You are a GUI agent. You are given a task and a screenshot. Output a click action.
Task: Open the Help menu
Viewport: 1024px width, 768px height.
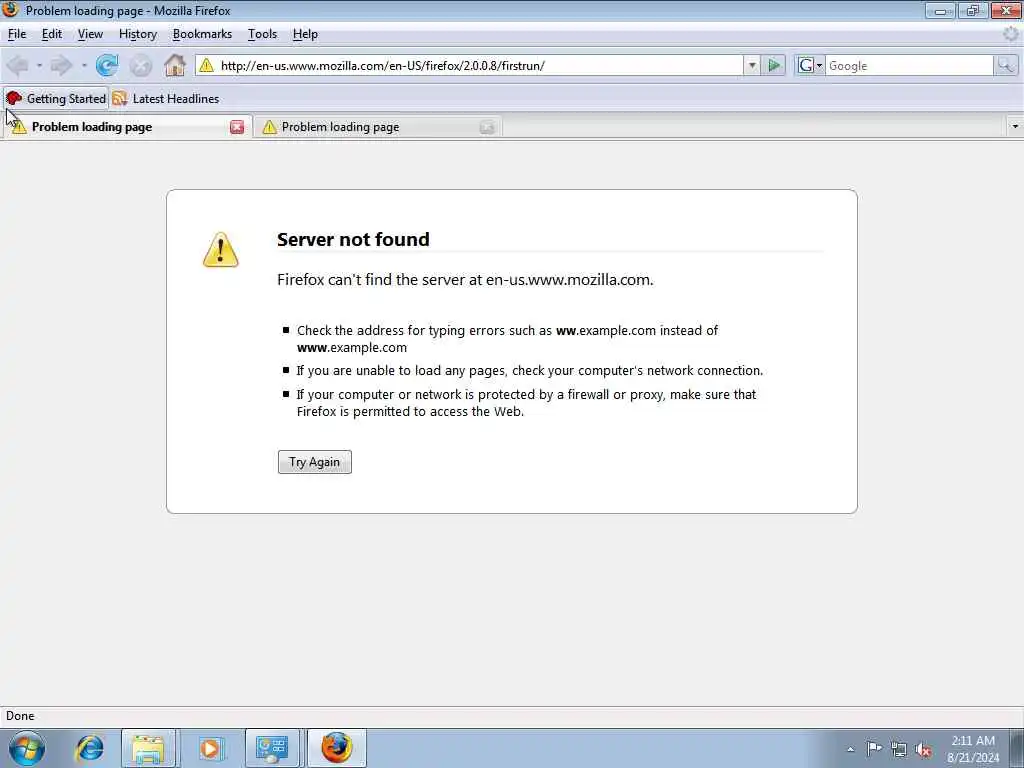(305, 34)
